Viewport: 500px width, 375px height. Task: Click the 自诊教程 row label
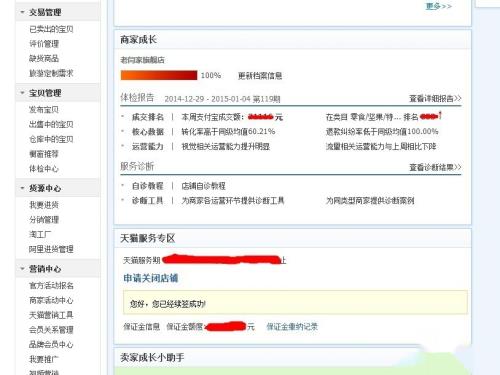coord(148,186)
